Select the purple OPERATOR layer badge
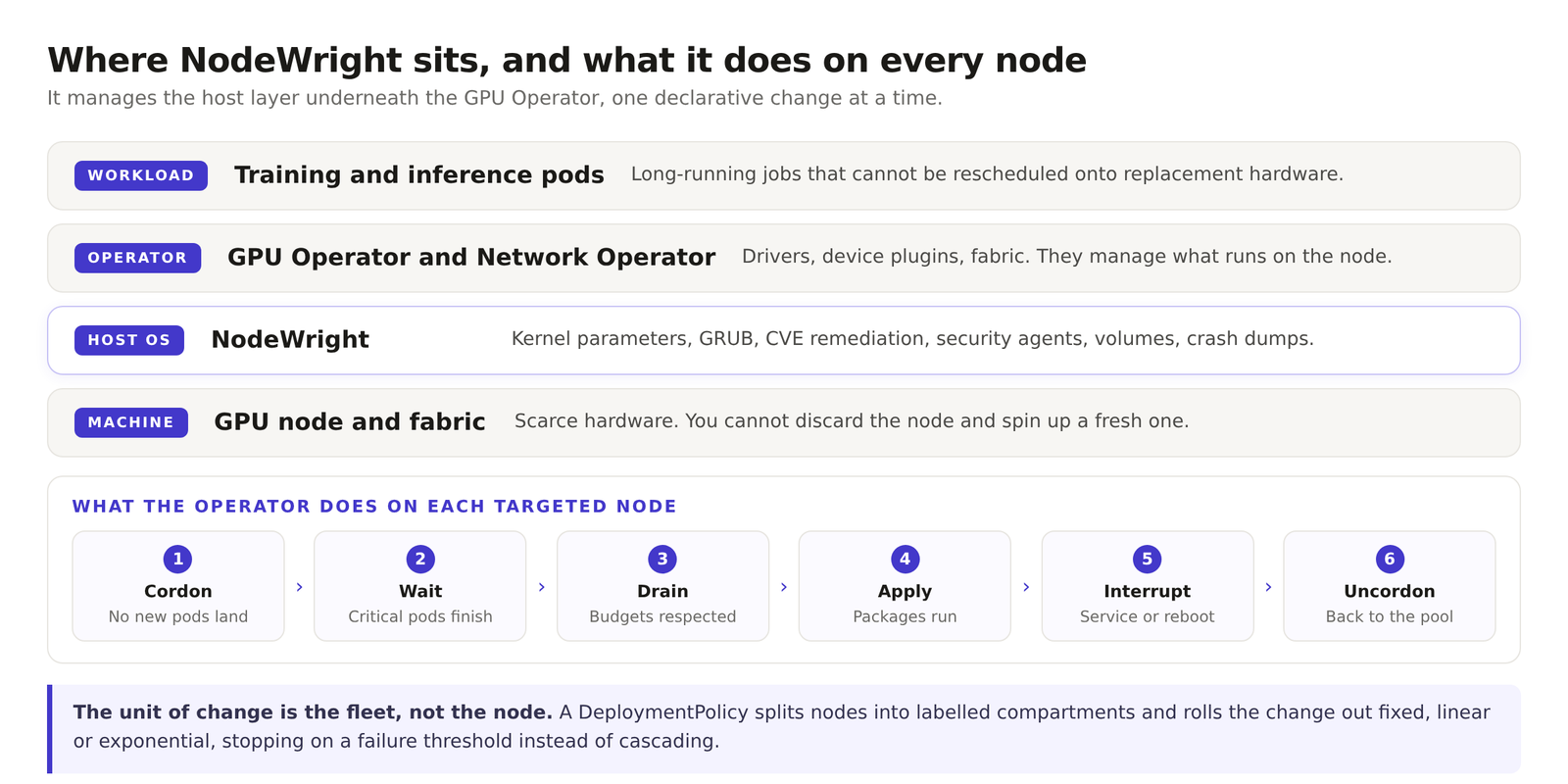1568x784 pixels. point(137,258)
